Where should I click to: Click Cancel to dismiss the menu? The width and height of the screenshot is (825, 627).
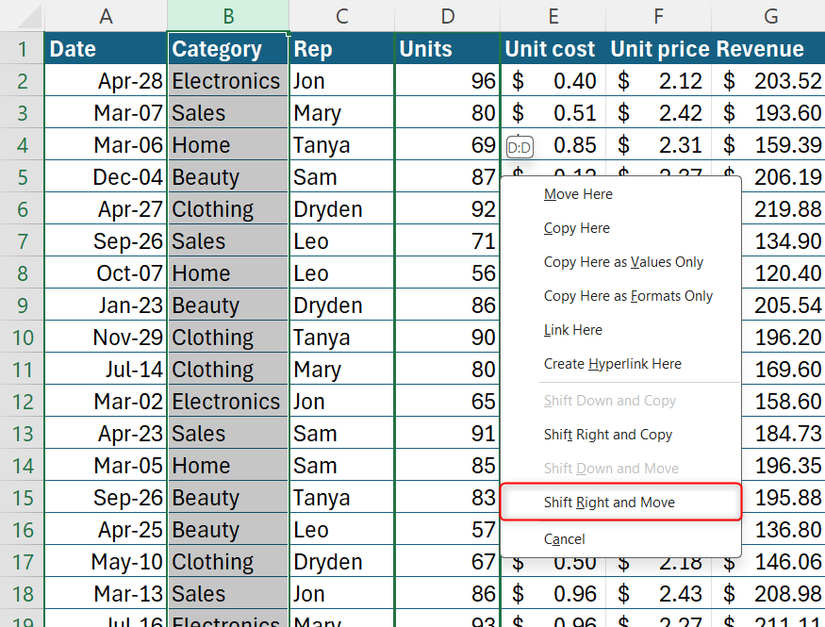coord(564,538)
